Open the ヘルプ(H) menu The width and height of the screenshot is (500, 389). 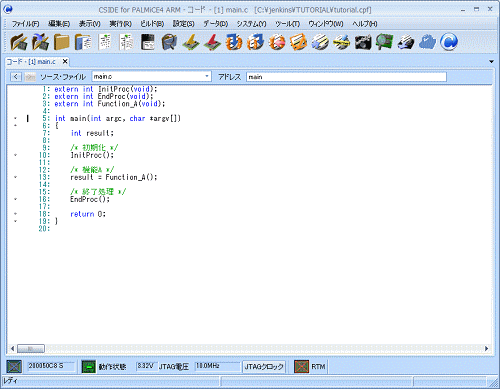click(365, 24)
